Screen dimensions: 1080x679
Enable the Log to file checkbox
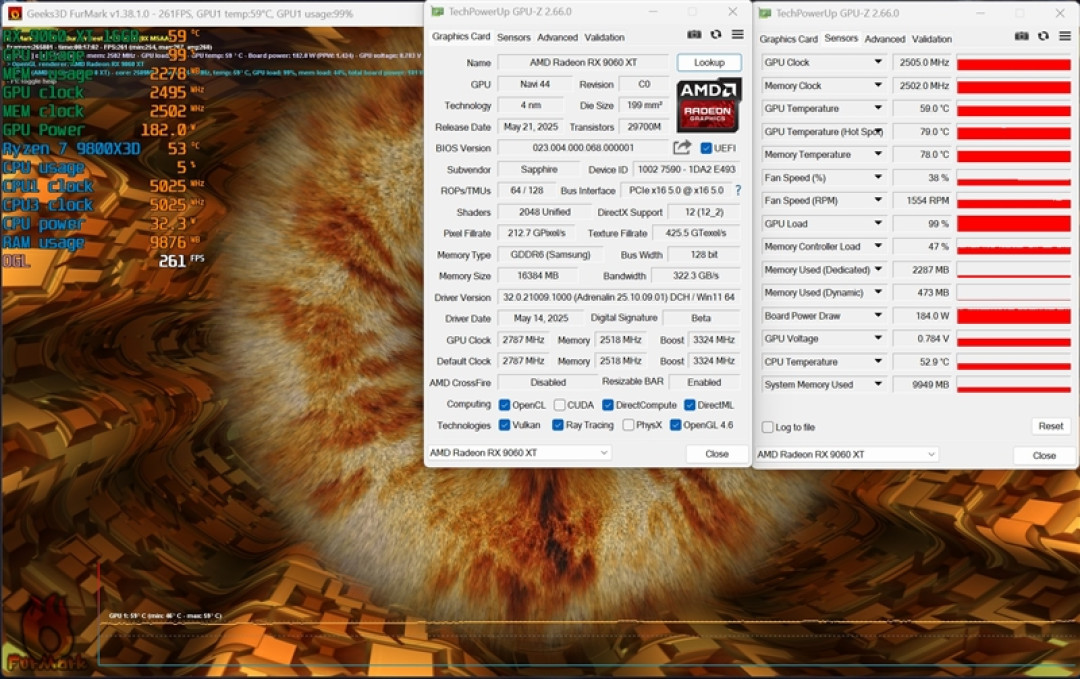(x=767, y=427)
